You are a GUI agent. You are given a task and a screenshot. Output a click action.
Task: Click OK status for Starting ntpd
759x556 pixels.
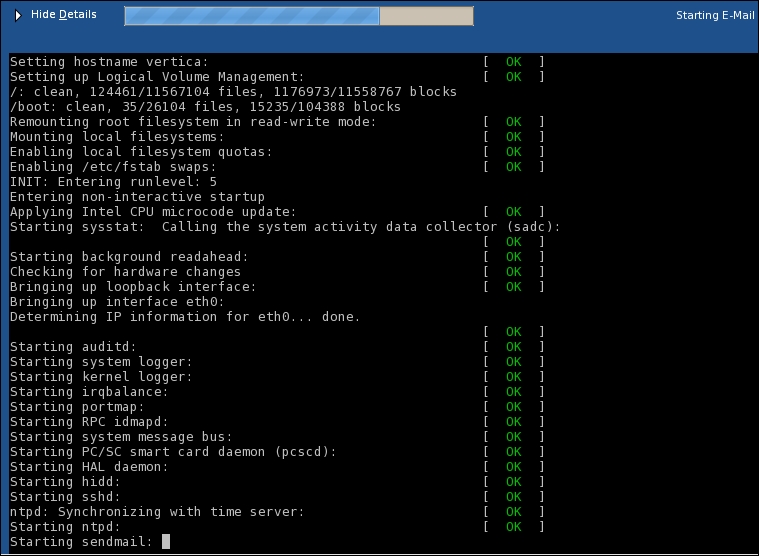click(514, 527)
